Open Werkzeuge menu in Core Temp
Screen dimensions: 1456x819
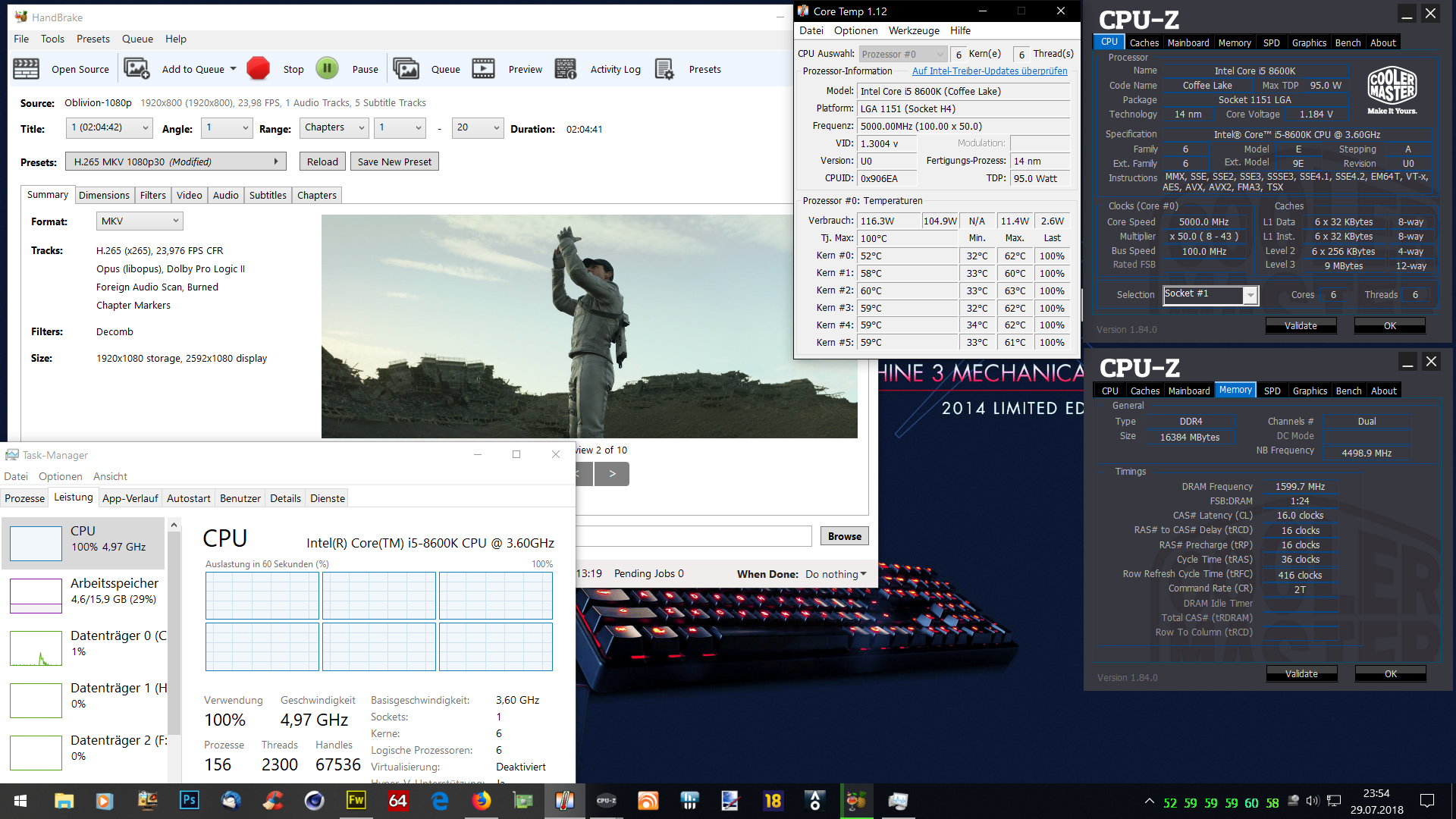[x=913, y=31]
